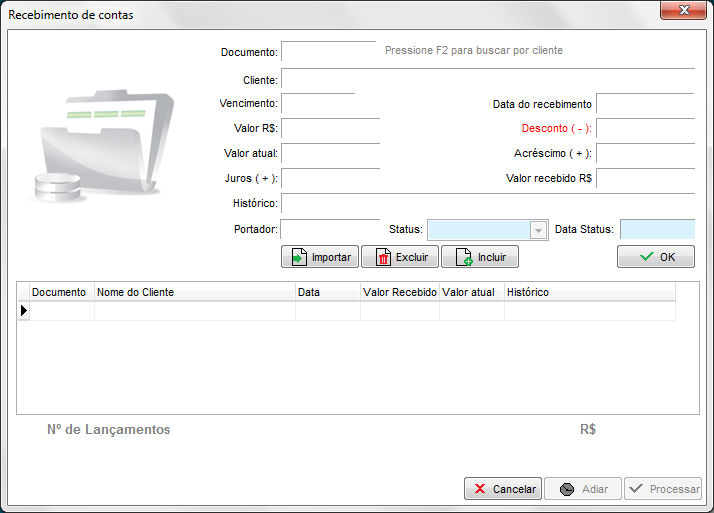
Task: Click the Documento input field
Action: point(329,51)
